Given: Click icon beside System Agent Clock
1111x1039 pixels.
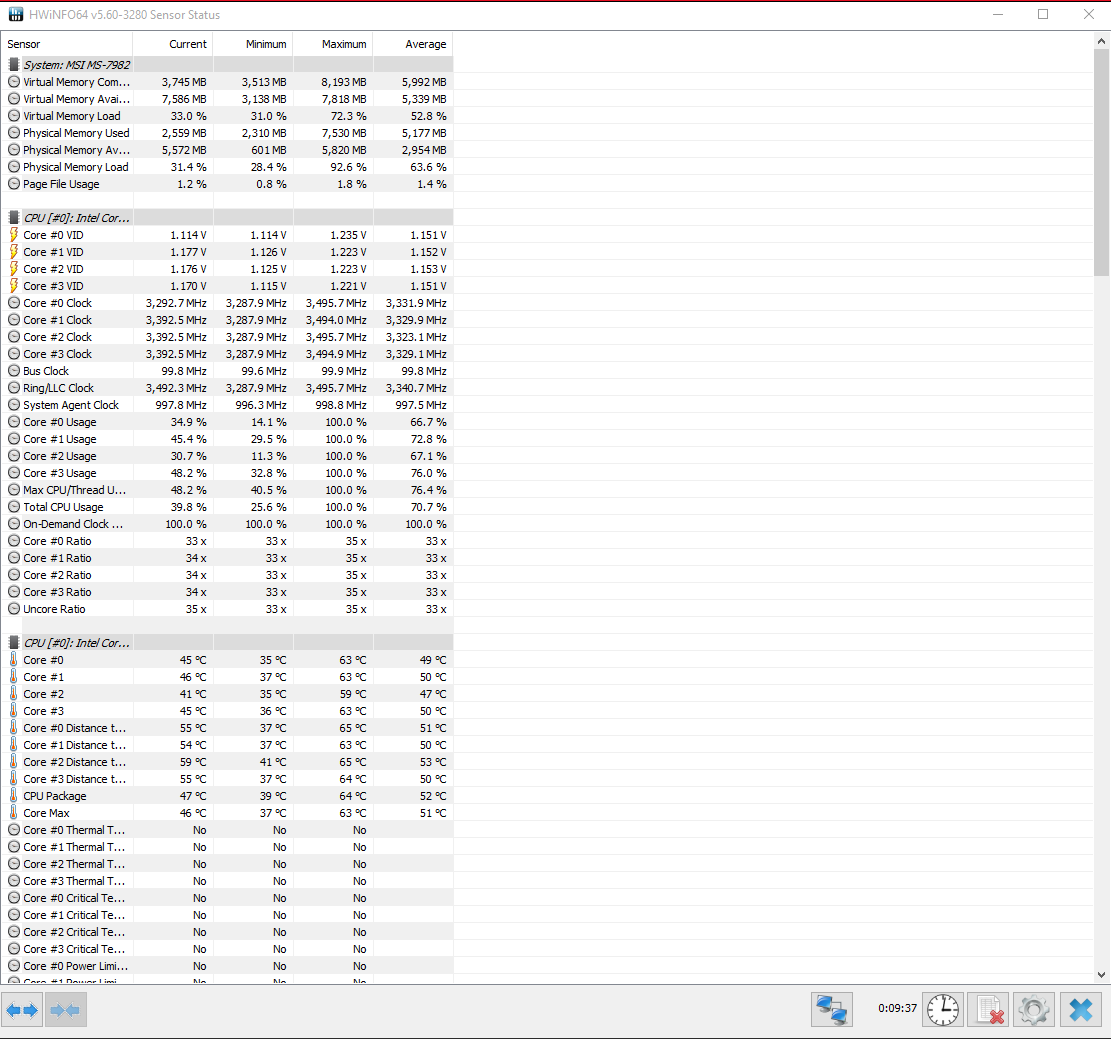Looking at the screenshot, I should click(13, 405).
